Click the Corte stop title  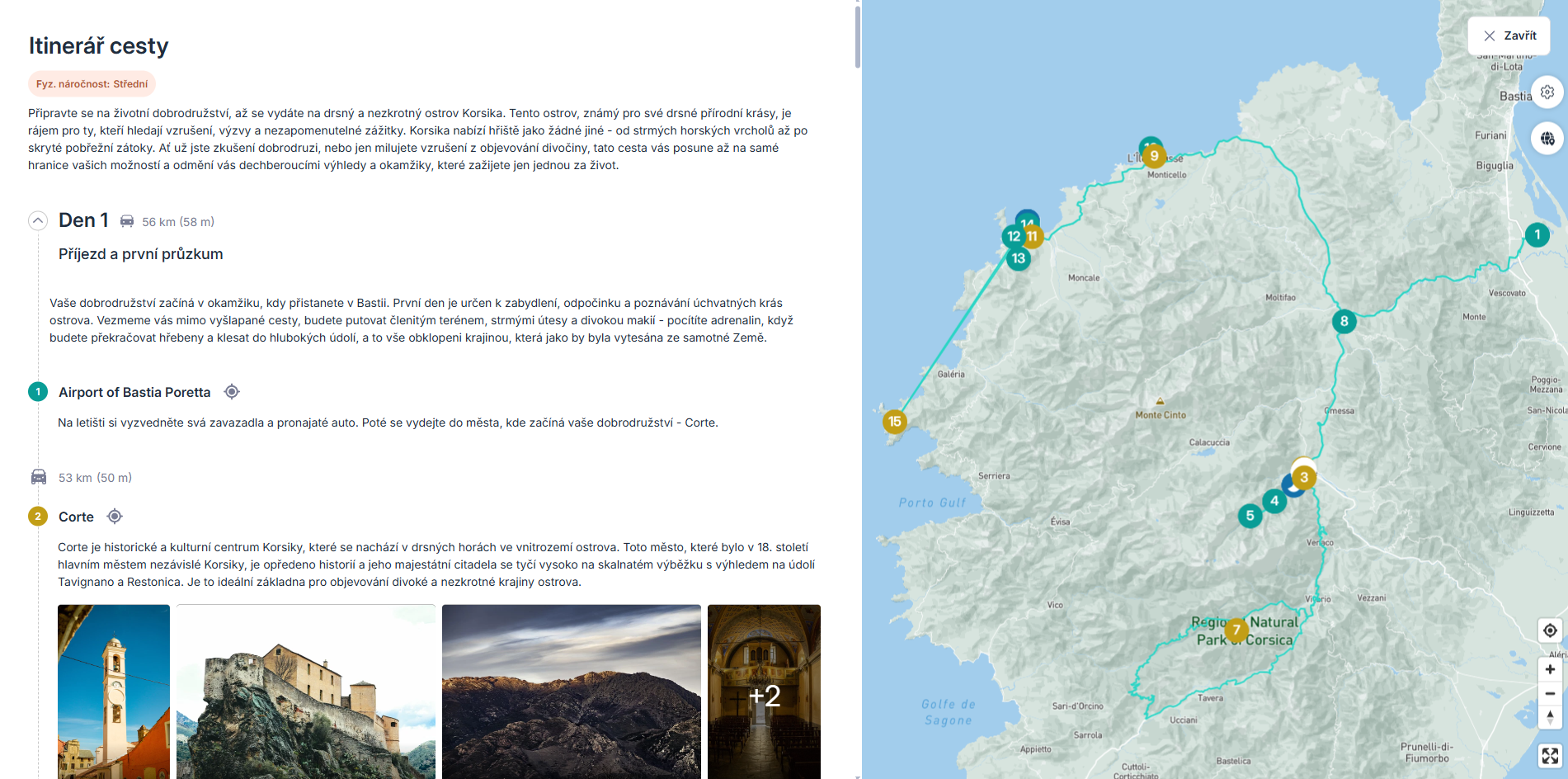(x=76, y=517)
